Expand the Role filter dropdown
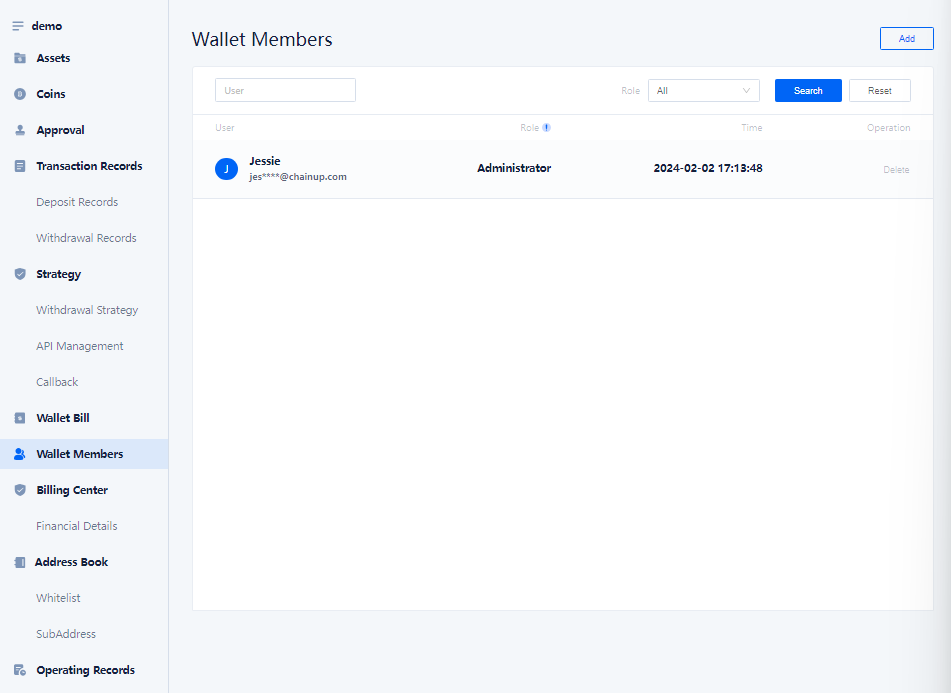 click(704, 90)
